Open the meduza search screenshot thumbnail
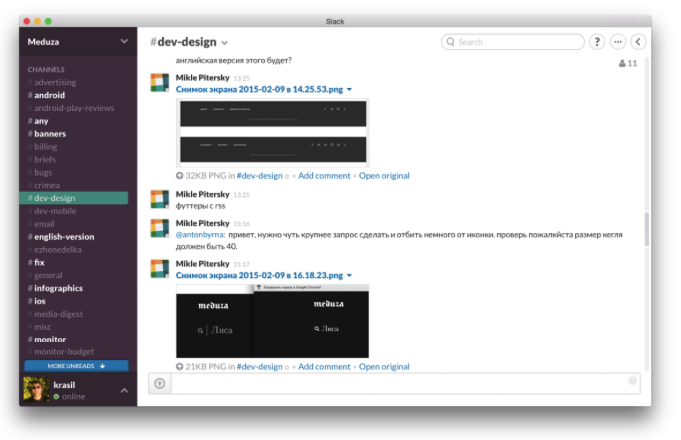Image resolution: width=681 pixels, height=440 pixels. (272, 321)
